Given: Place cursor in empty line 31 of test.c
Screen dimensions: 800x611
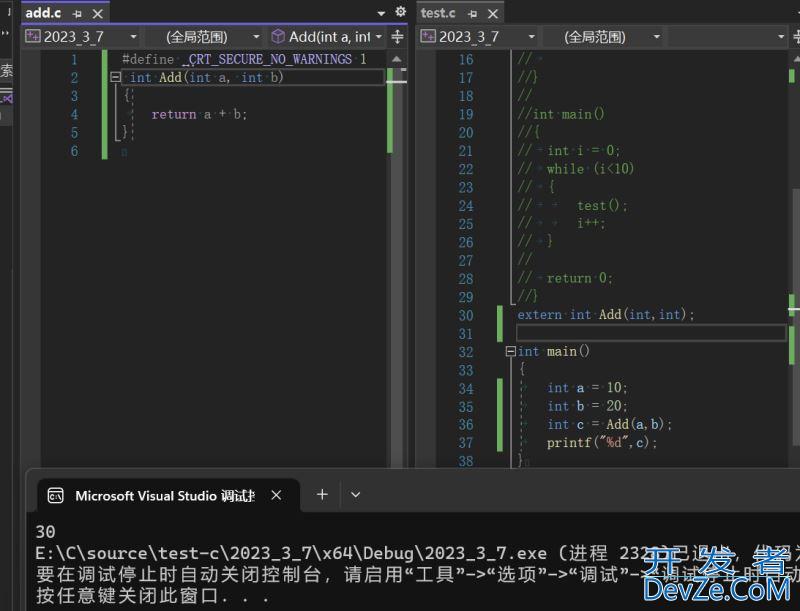Looking at the screenshot, I should [651, 333].
